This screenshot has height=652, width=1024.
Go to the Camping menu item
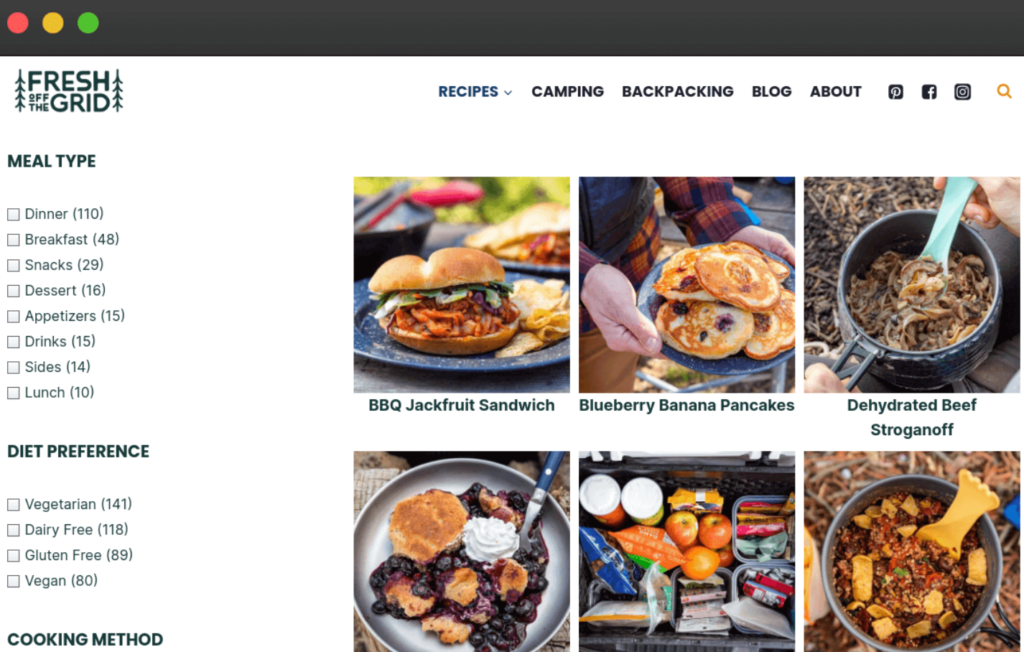[568, 91]
